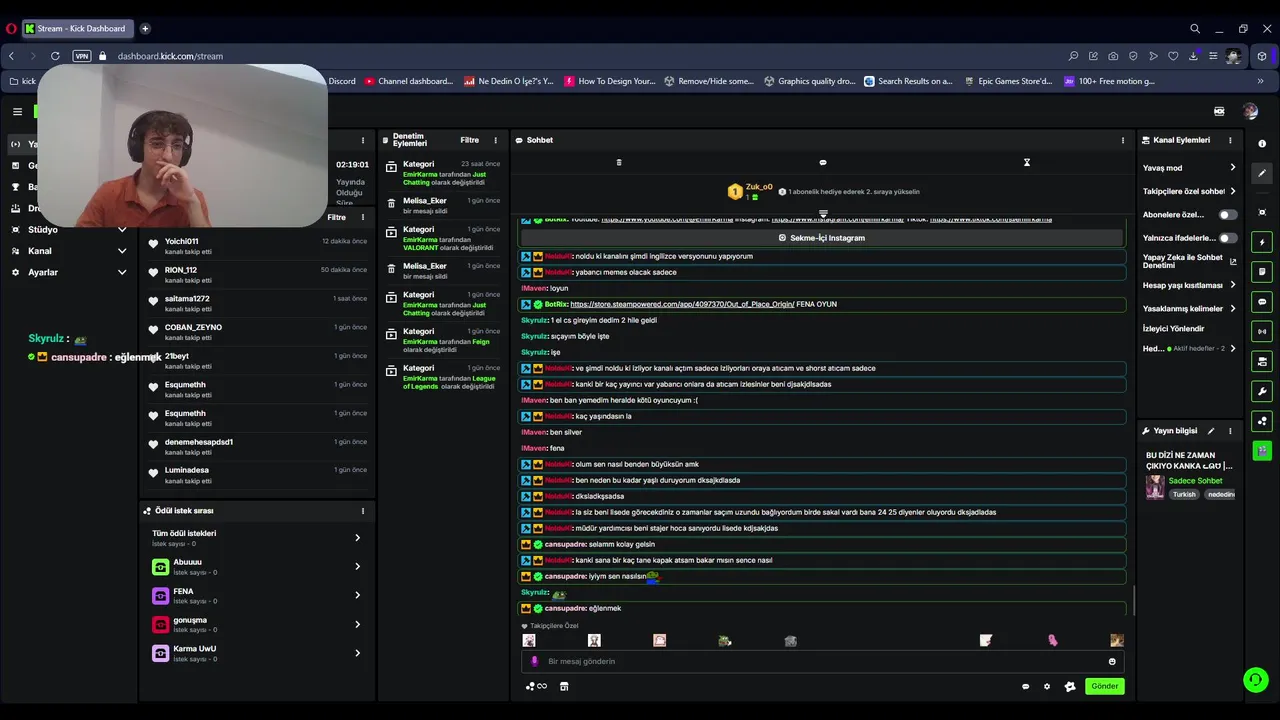Open the FENA reward request row
The width and height of the screenshot is (1280, 720).
point(256,595)
